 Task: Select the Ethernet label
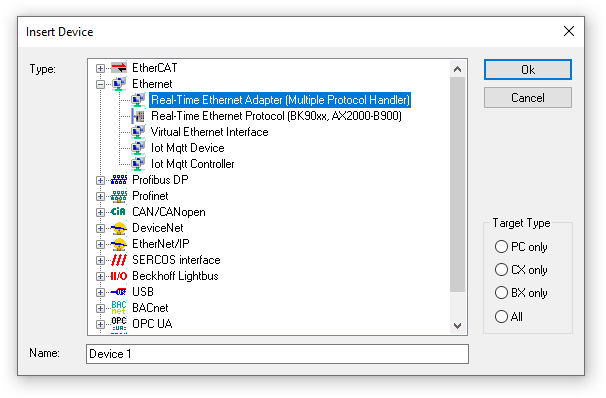pyautogui.click(x=152, y=84)
